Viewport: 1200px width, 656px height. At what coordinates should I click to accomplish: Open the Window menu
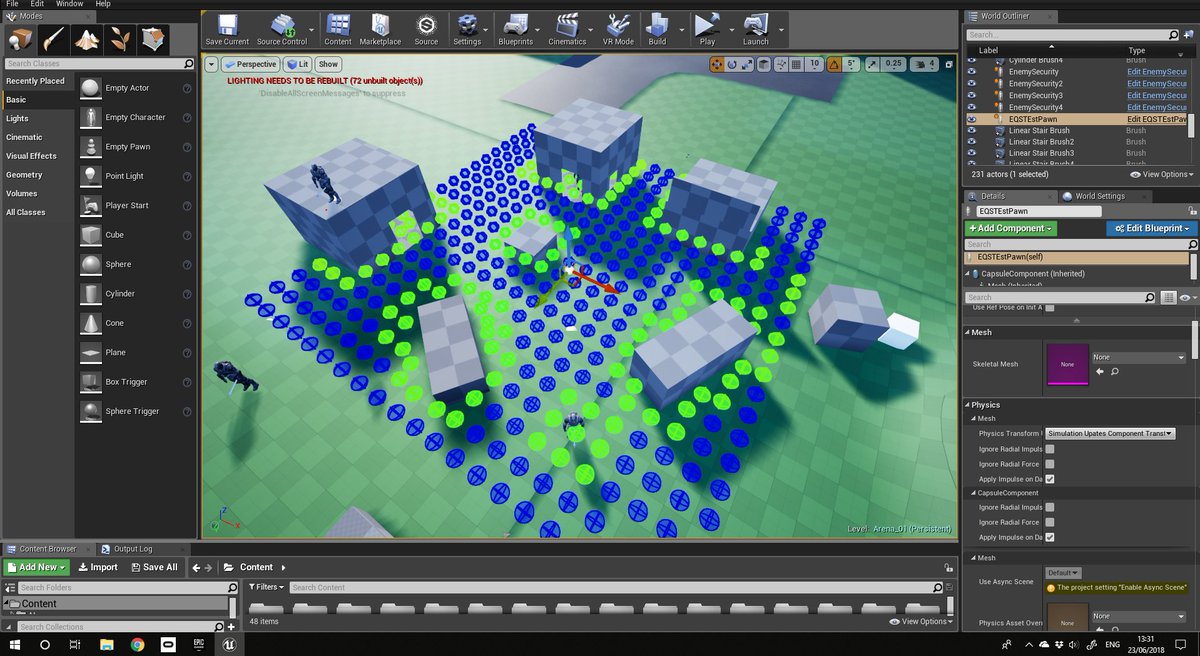point(69,4)
